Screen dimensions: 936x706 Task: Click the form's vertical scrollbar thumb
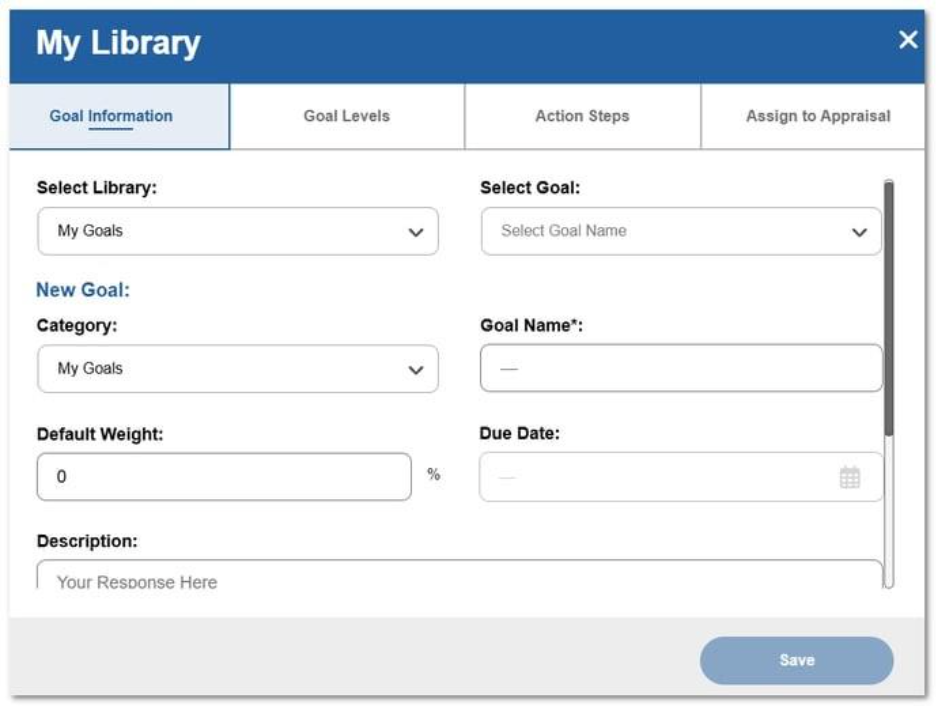(x=888, y=308)
